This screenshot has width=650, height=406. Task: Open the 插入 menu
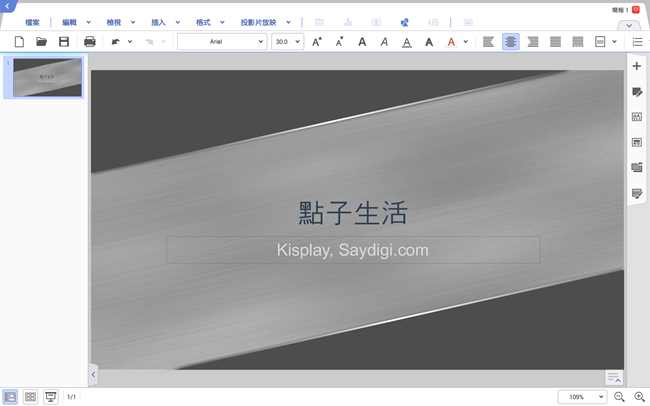pyautogui.click(x=158, y=22)
